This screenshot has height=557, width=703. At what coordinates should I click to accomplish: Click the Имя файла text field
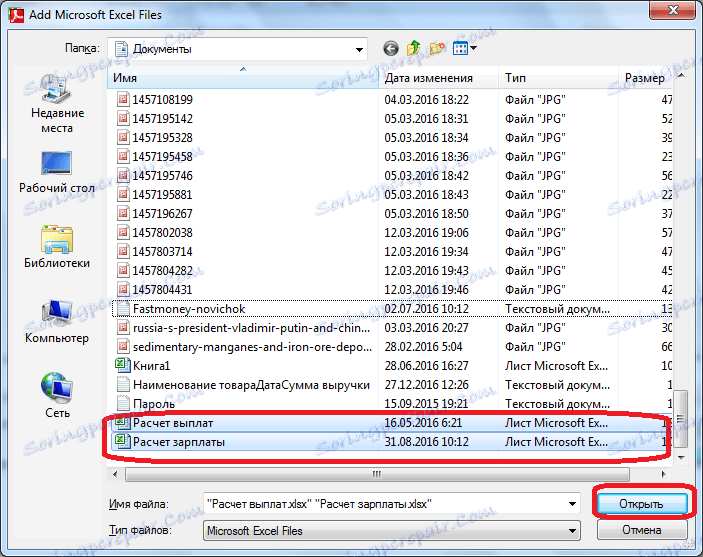(x=384, y=504)
